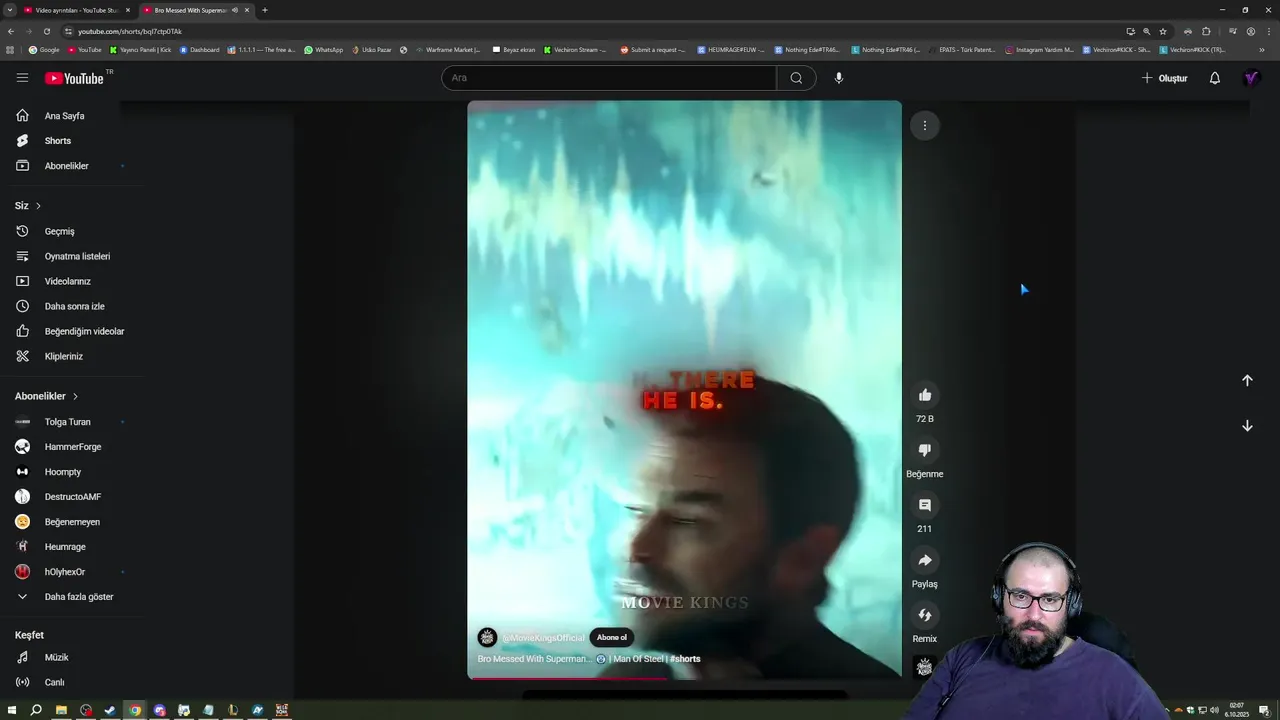The image size is (1280, 720).
Task: Open taskbar search magnifier
Action: pyautogui.click(x=36, y=710)
